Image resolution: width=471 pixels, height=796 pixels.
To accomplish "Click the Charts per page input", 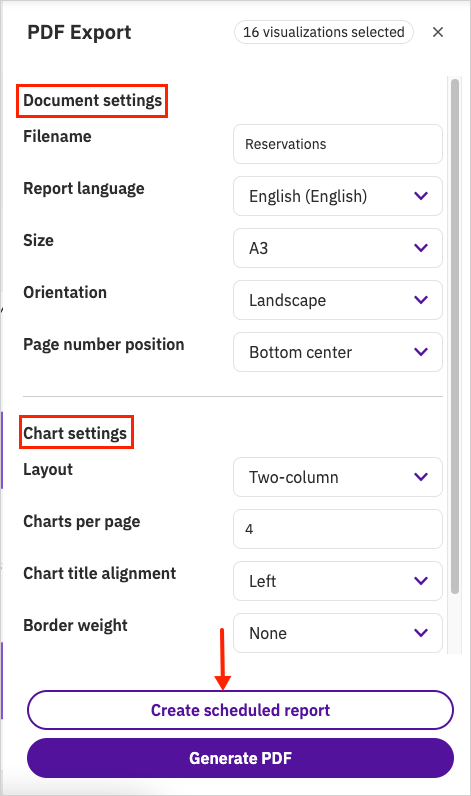I will [x=338, y=529].
